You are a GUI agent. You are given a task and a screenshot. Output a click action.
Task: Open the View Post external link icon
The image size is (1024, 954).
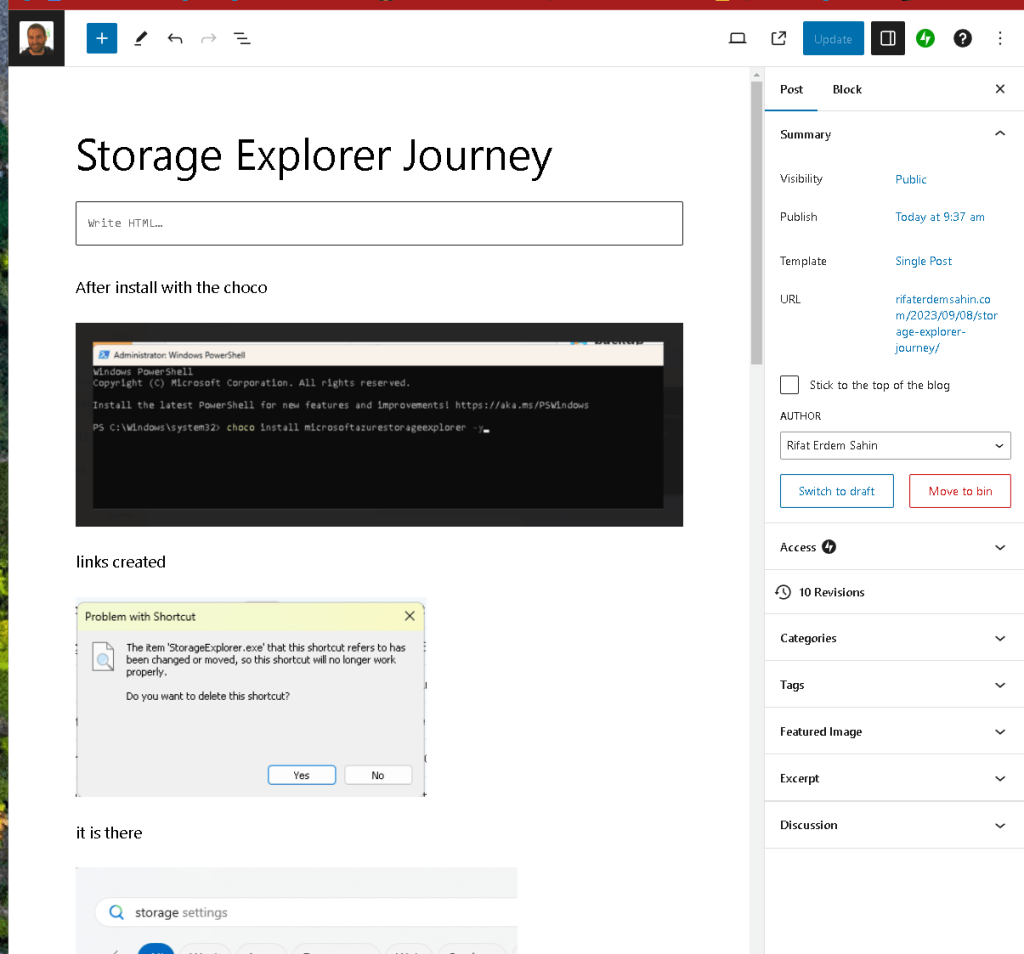point(778,39)
